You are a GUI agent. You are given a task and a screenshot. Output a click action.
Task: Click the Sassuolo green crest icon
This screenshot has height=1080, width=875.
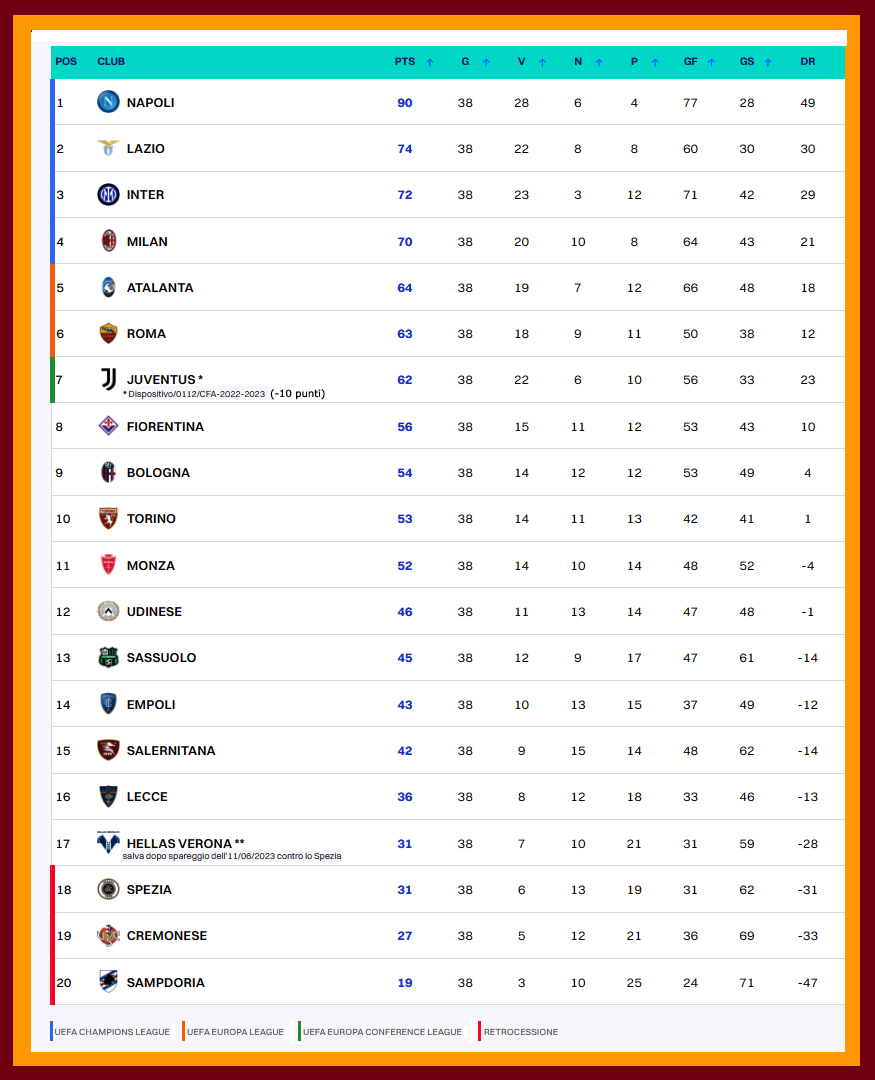coord(108,657)
